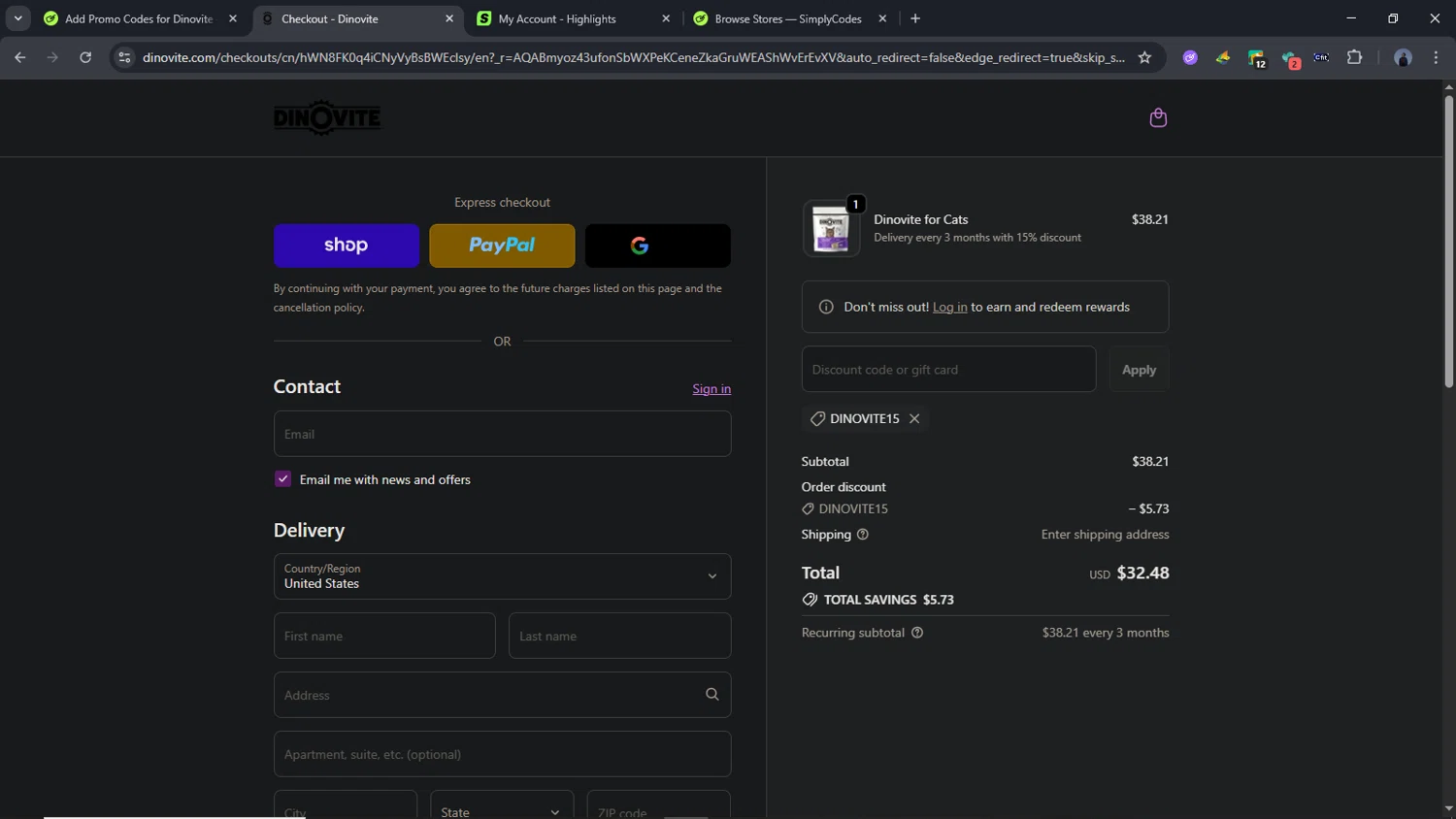Switch to Browse Stores — SimplyCodes tab
This screenshot has width=1456, height=819.
coord(788,18)
